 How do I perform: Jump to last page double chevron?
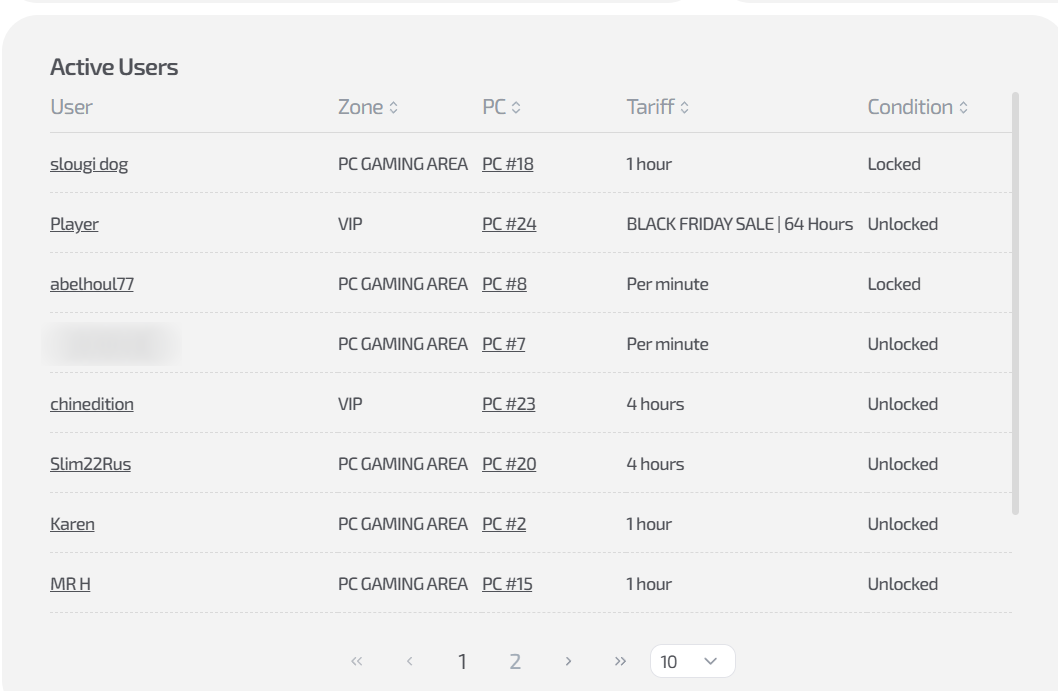click(x=620, y=661)
